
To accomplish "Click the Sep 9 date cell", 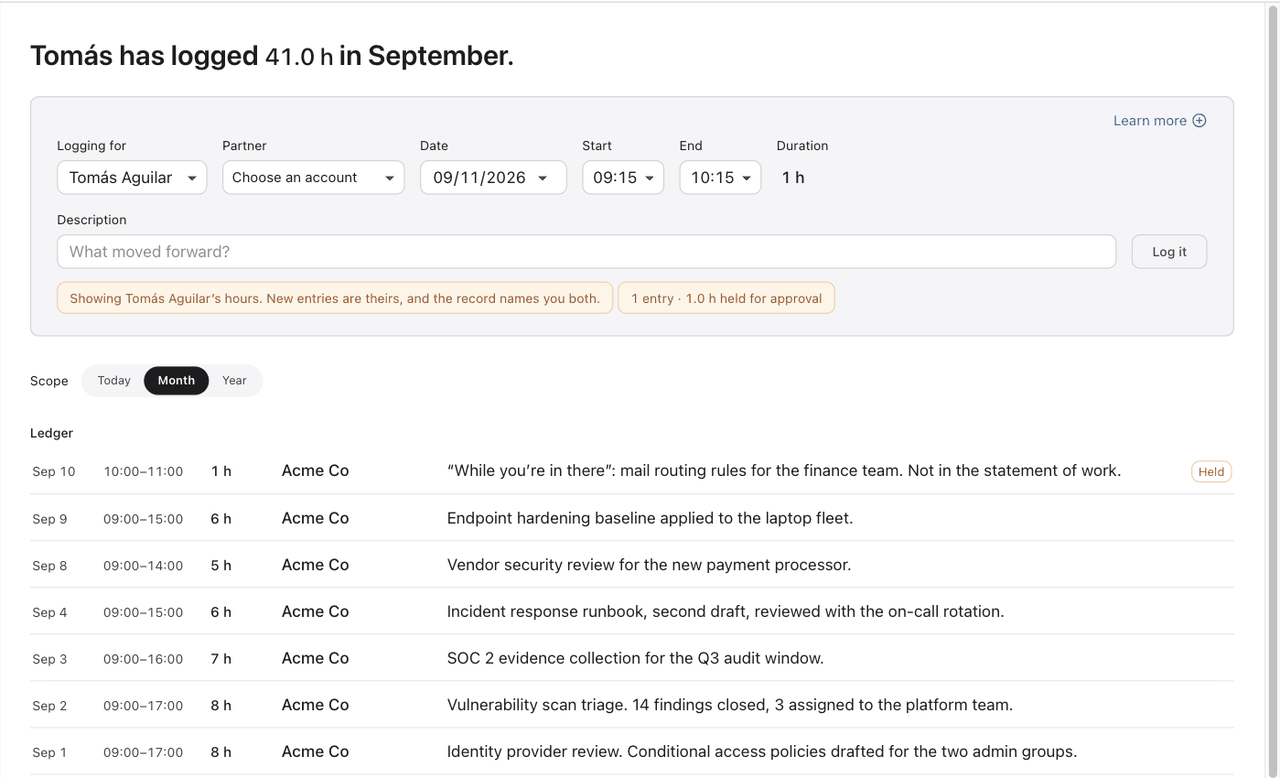I will pos(50,519).
